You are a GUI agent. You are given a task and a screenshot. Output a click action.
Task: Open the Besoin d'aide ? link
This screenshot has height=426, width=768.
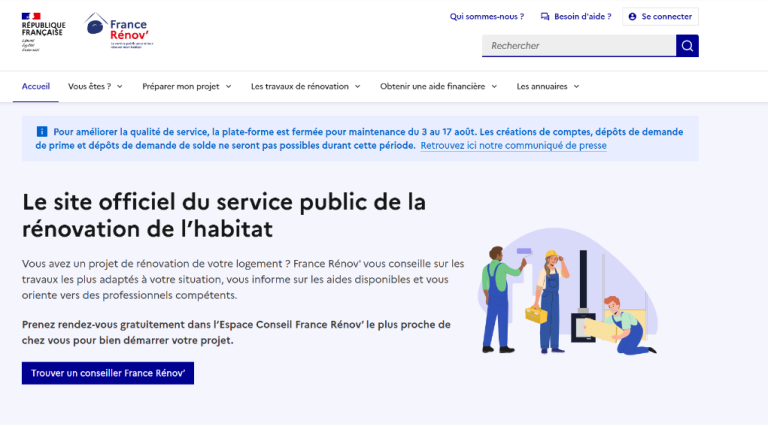tap(576, 17)
